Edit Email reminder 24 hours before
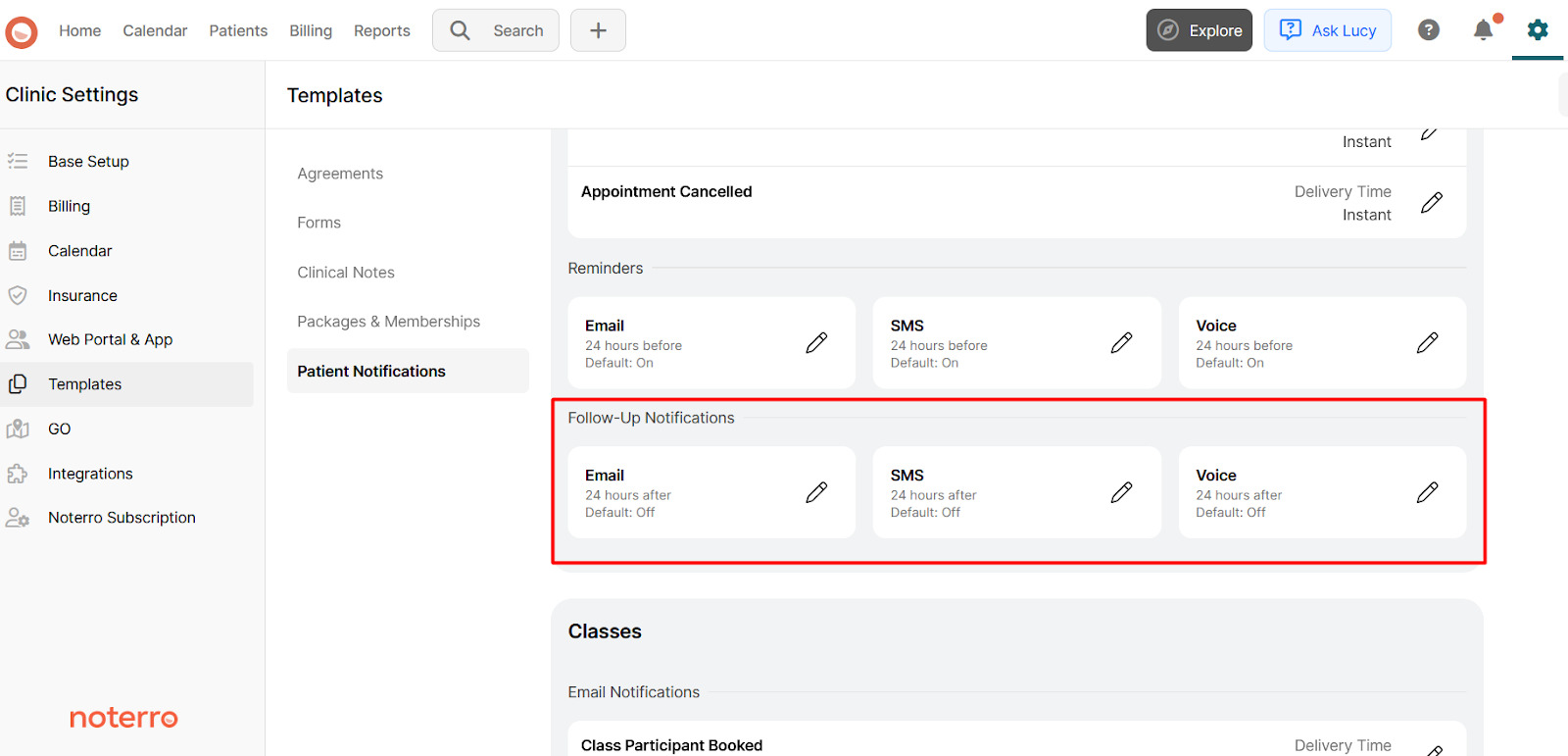The height and width of the screenshot is (756, 1568). tap(816, 342)
